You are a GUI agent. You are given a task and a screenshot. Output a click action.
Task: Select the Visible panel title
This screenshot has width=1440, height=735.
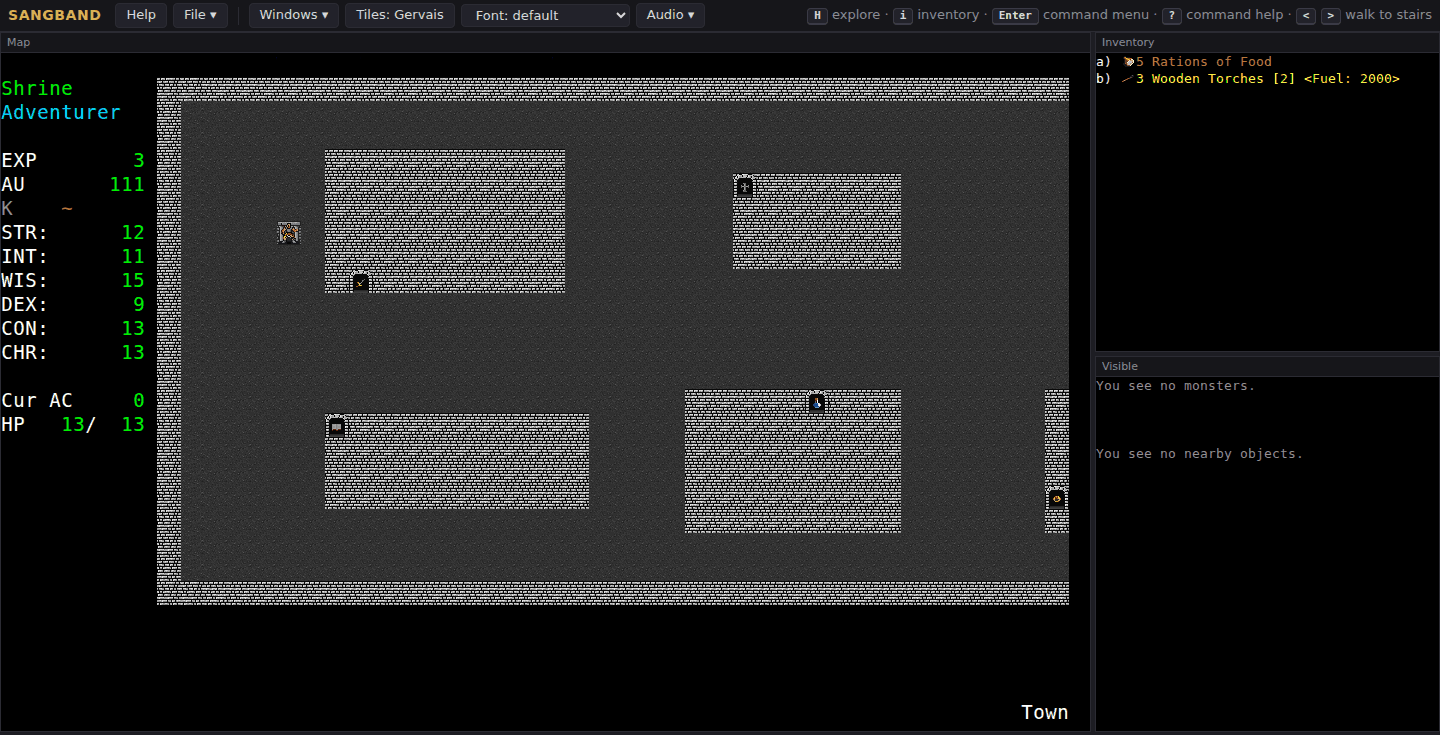pos(1120,366)
